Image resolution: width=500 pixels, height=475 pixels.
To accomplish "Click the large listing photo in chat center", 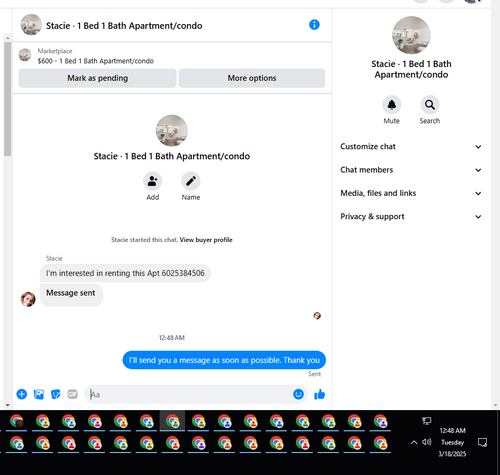I will pyautogui.click(x=172, y=131).
